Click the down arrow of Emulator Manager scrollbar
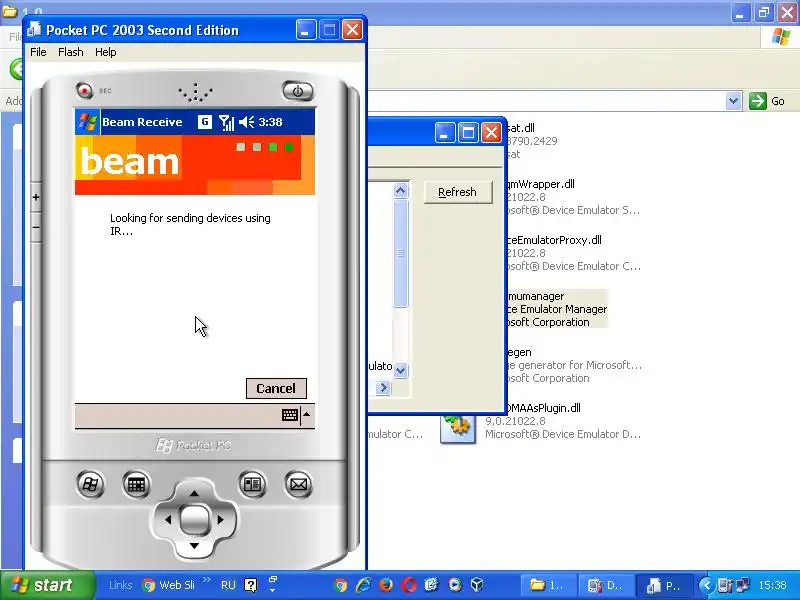This screenshot has width=800, height=600. point(401,370)
